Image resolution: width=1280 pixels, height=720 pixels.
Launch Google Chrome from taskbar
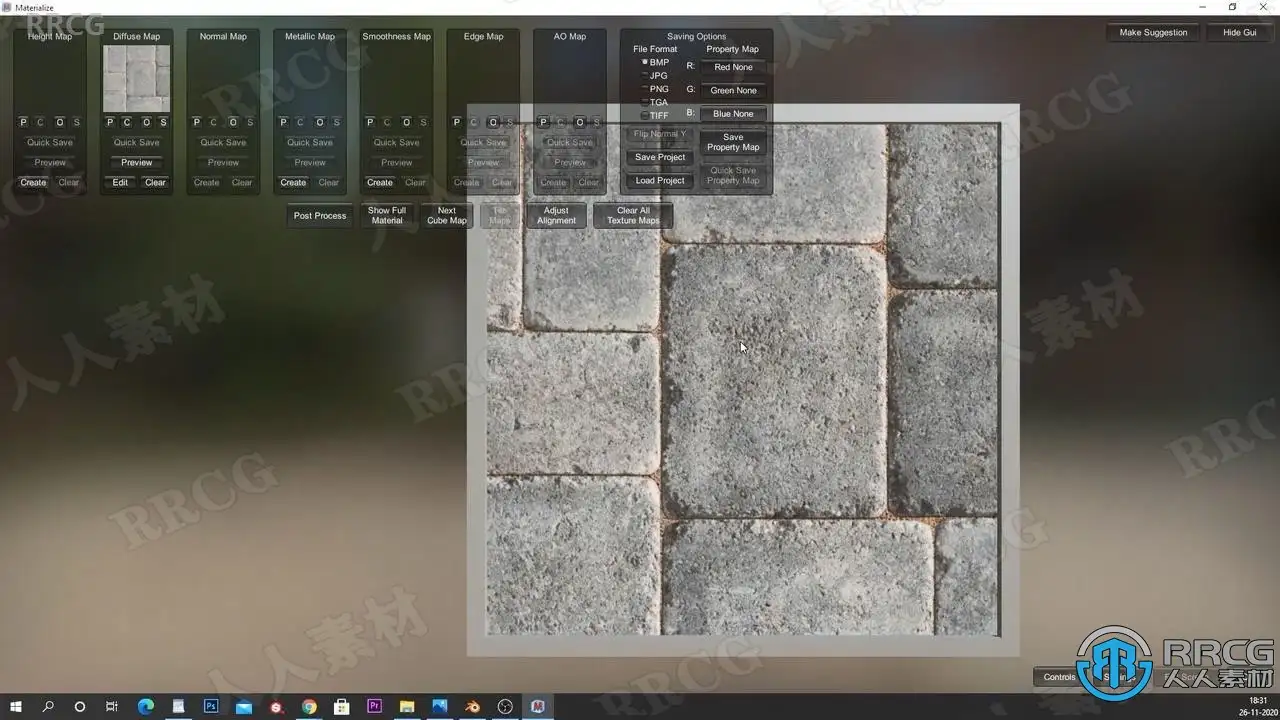point(309,706)
